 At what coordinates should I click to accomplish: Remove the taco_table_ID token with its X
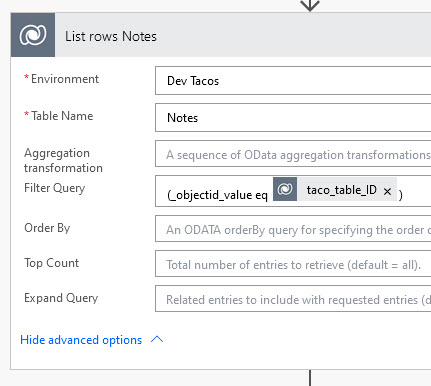pos(387,191)
